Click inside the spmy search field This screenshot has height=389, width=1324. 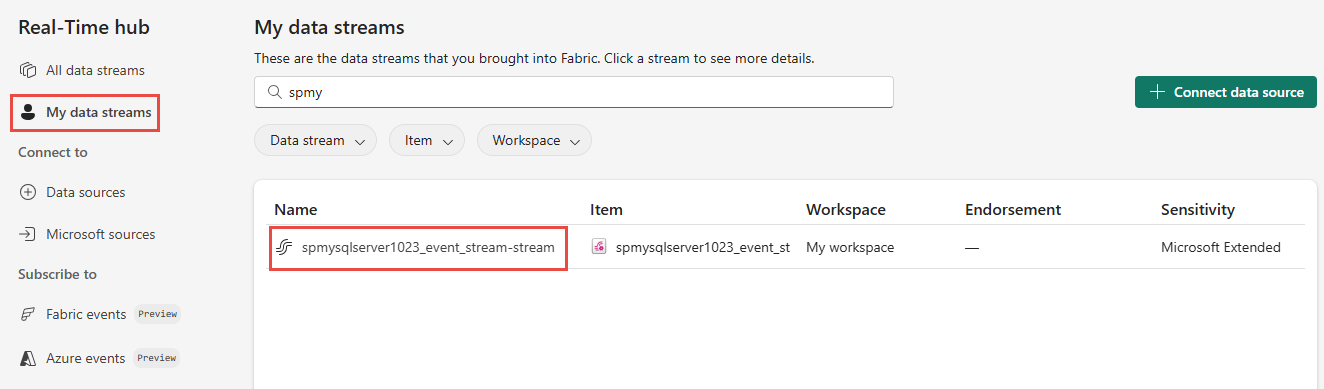pos(574,92)
